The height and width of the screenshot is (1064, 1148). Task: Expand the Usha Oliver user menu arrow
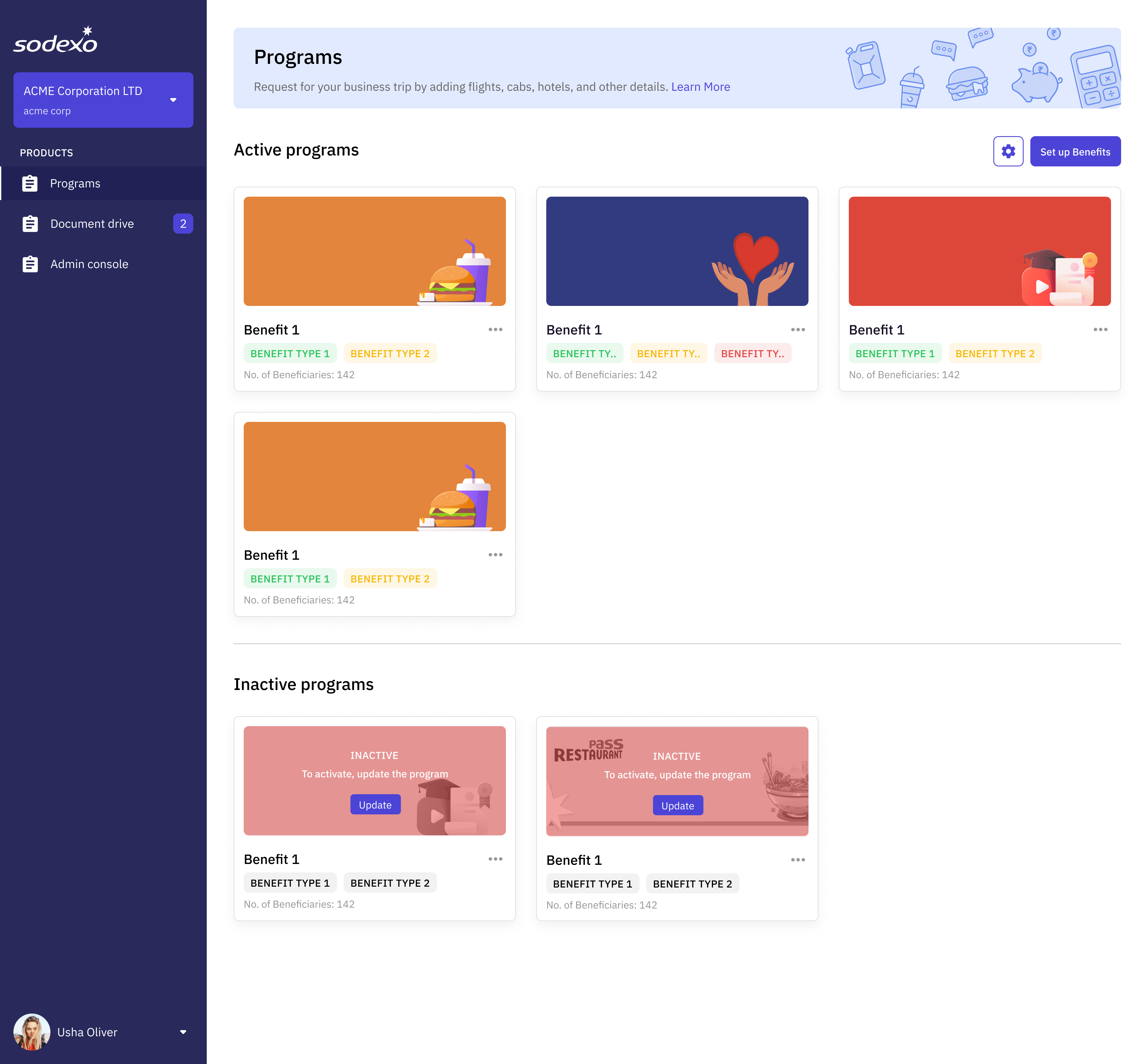pyautogui.click(x=183, y=1032)
